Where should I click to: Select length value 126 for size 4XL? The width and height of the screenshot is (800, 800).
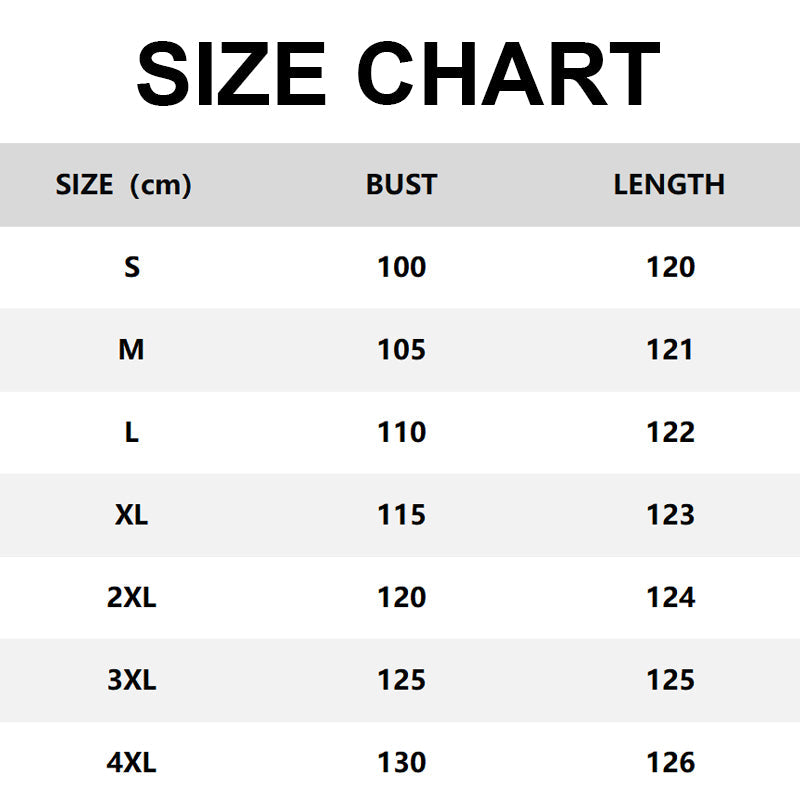[670, 763]
